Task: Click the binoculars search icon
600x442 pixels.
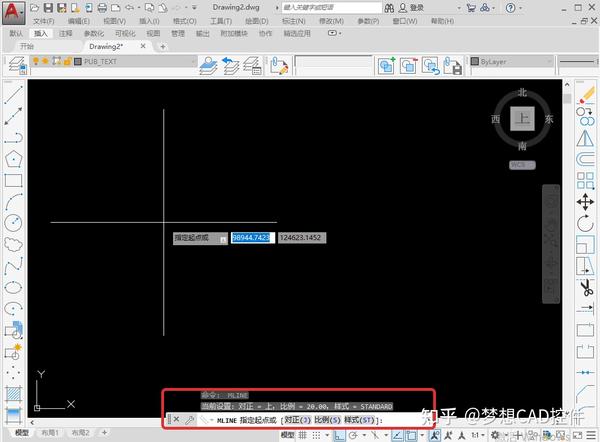Action: coord(389,8)
